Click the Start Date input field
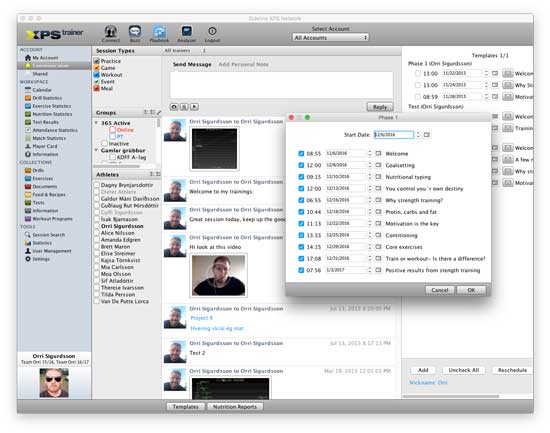The image size is (550, 433). 394,135
